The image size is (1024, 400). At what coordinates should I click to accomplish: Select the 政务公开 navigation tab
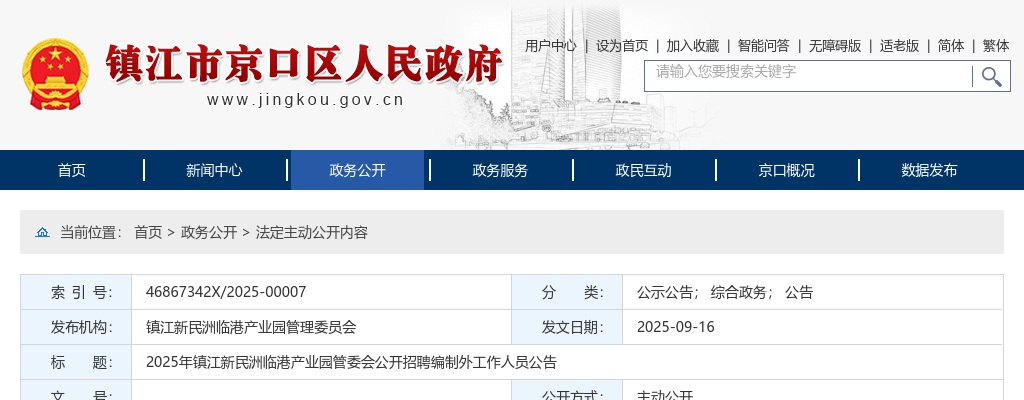click(357, 170)
